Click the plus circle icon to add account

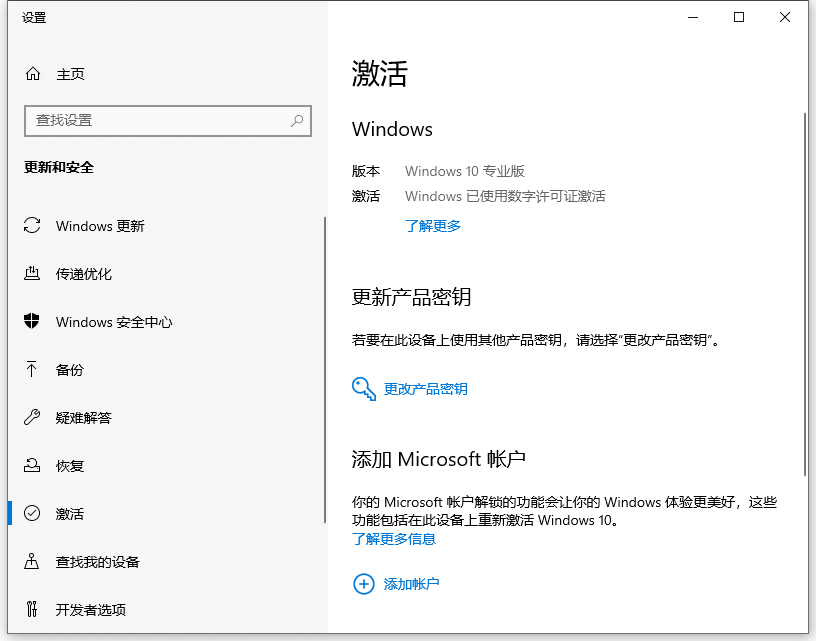364,584
